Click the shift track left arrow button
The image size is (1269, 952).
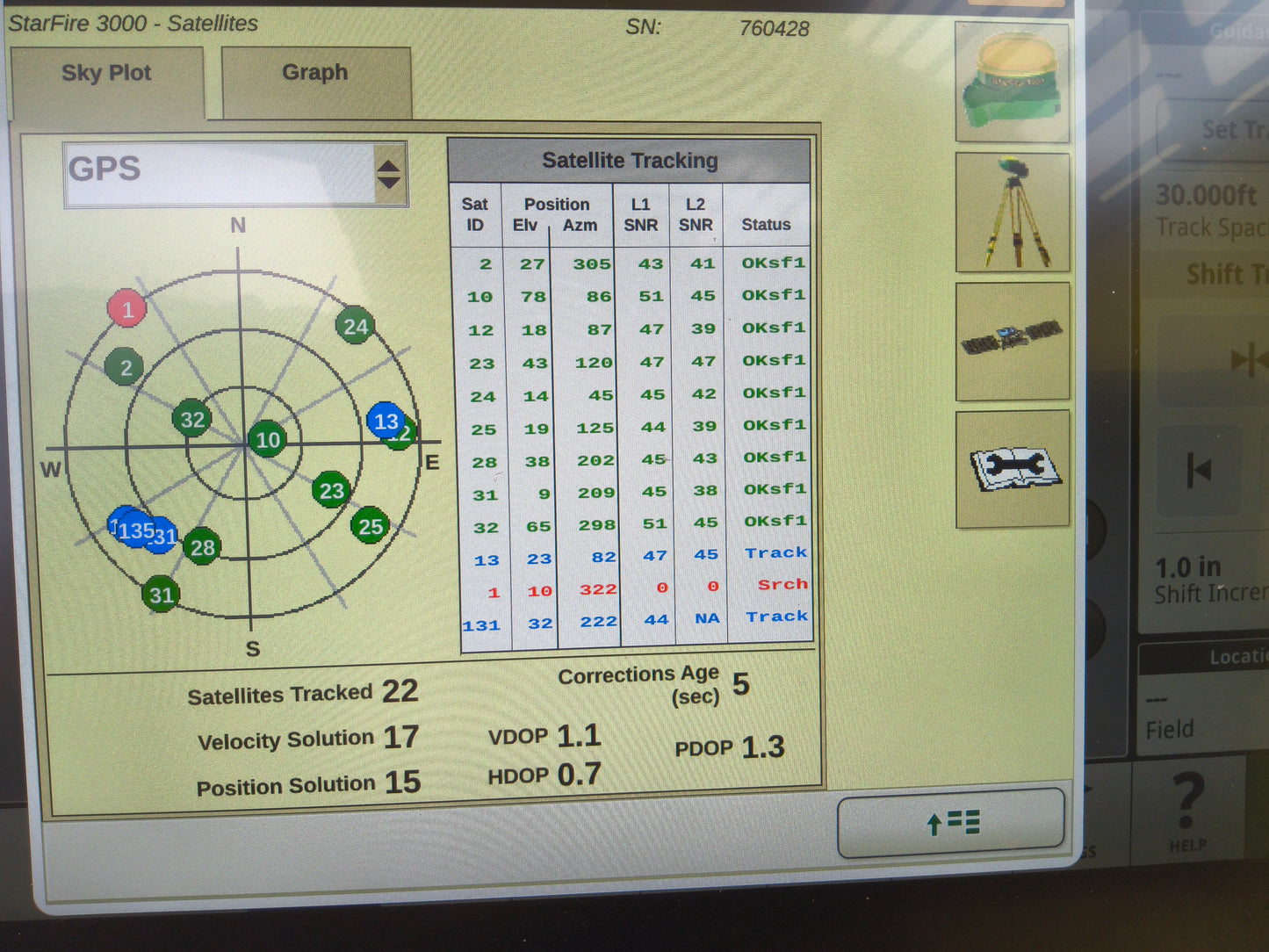click(x=1198, y=470)
